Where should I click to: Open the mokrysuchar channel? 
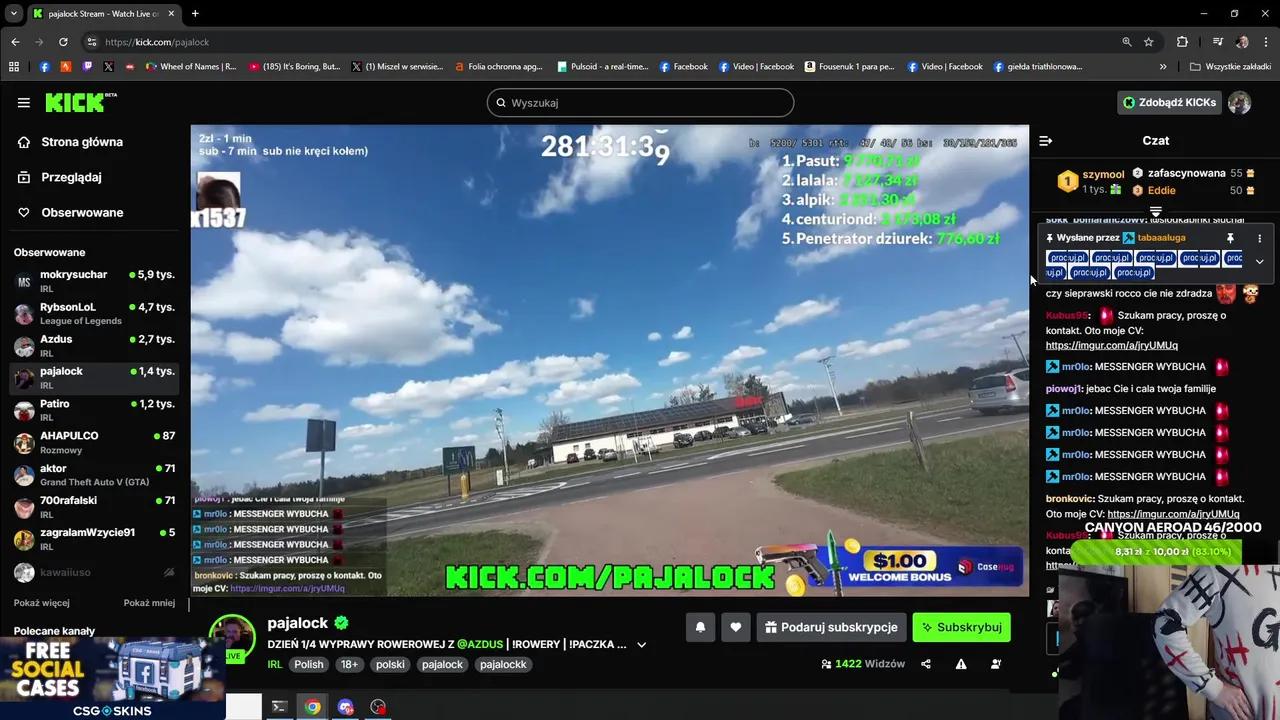pos(95,281)
